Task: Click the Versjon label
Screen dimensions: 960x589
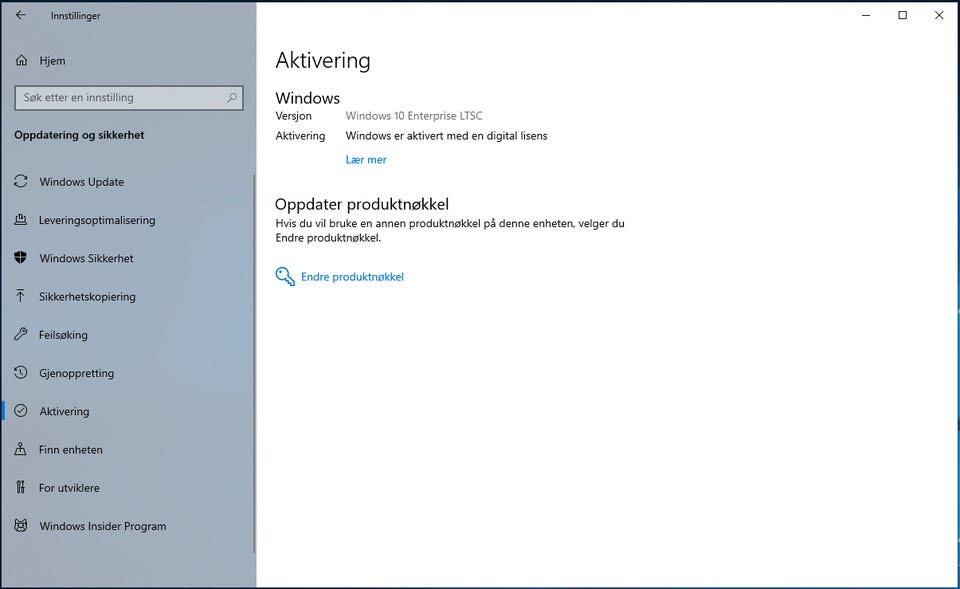Action: click(x=293, y=116)
